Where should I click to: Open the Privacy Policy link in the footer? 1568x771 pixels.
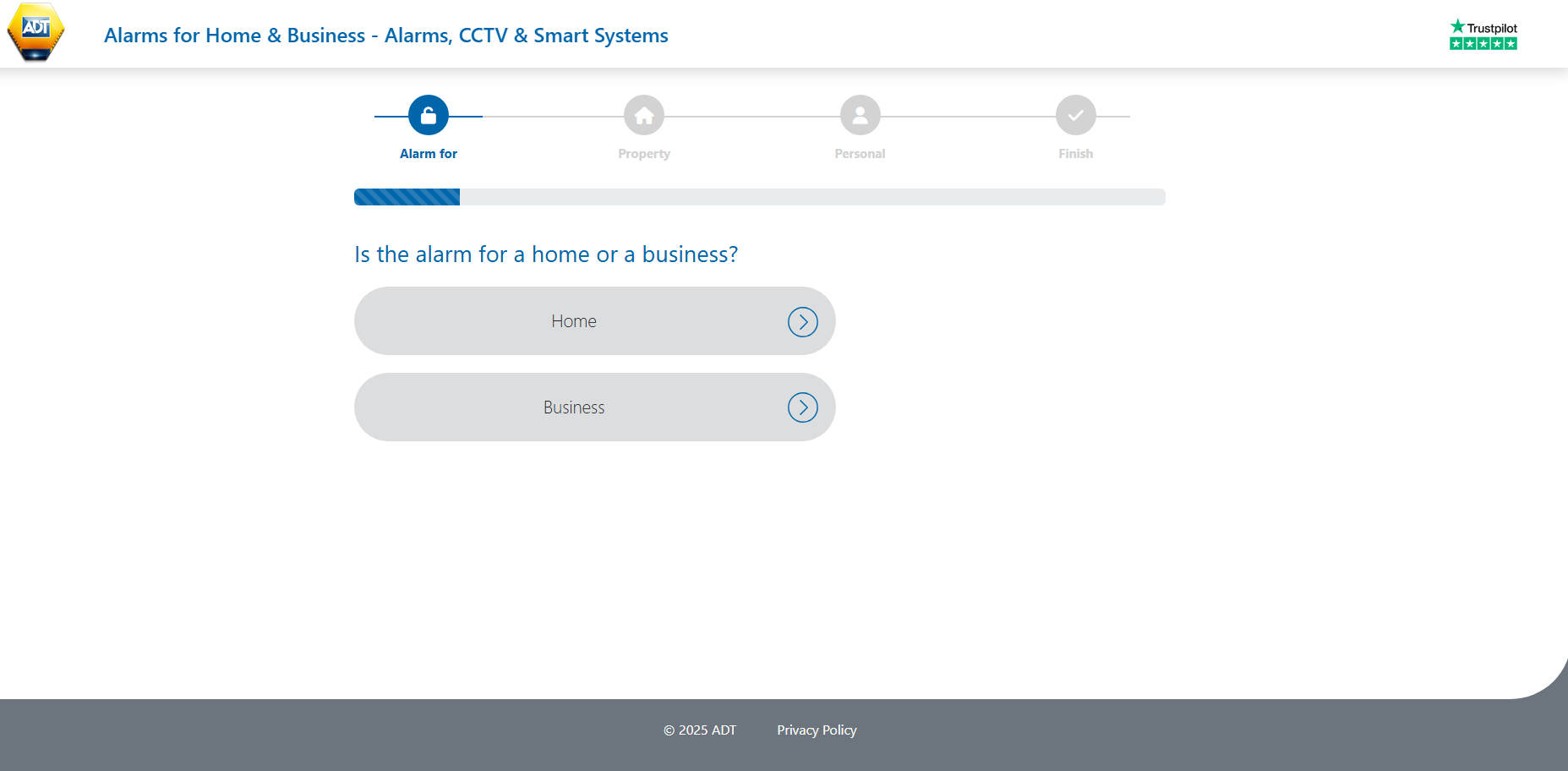(817, 730)
